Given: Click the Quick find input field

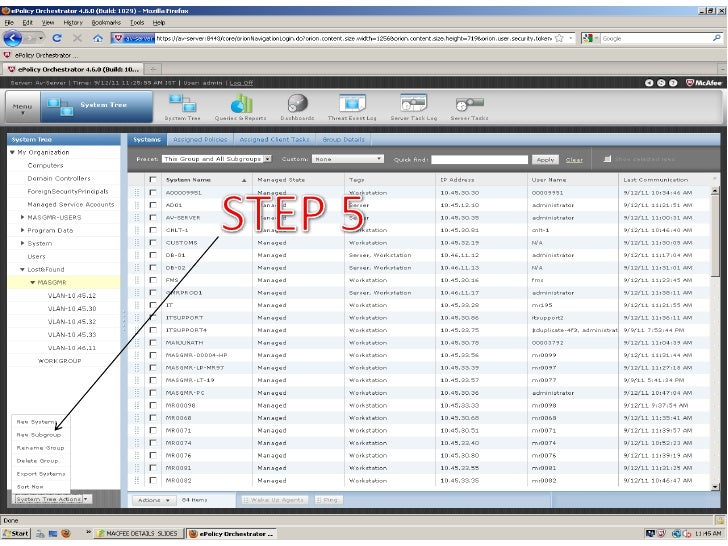Looking at the screenshot, I should 480,159.
